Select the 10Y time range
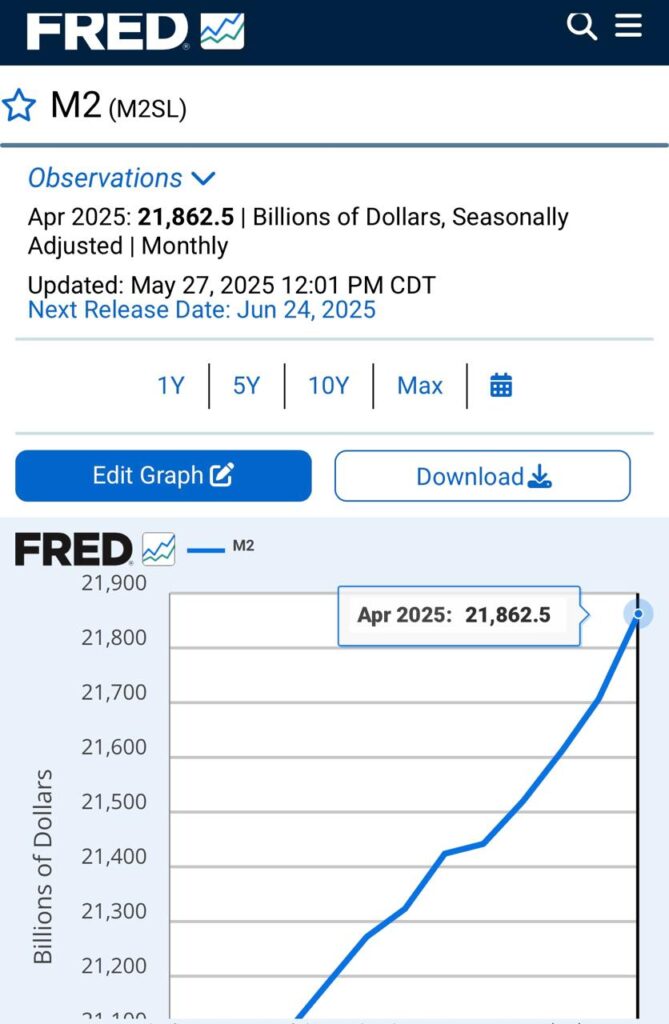The image size is (669, 1024). point(329,385)
